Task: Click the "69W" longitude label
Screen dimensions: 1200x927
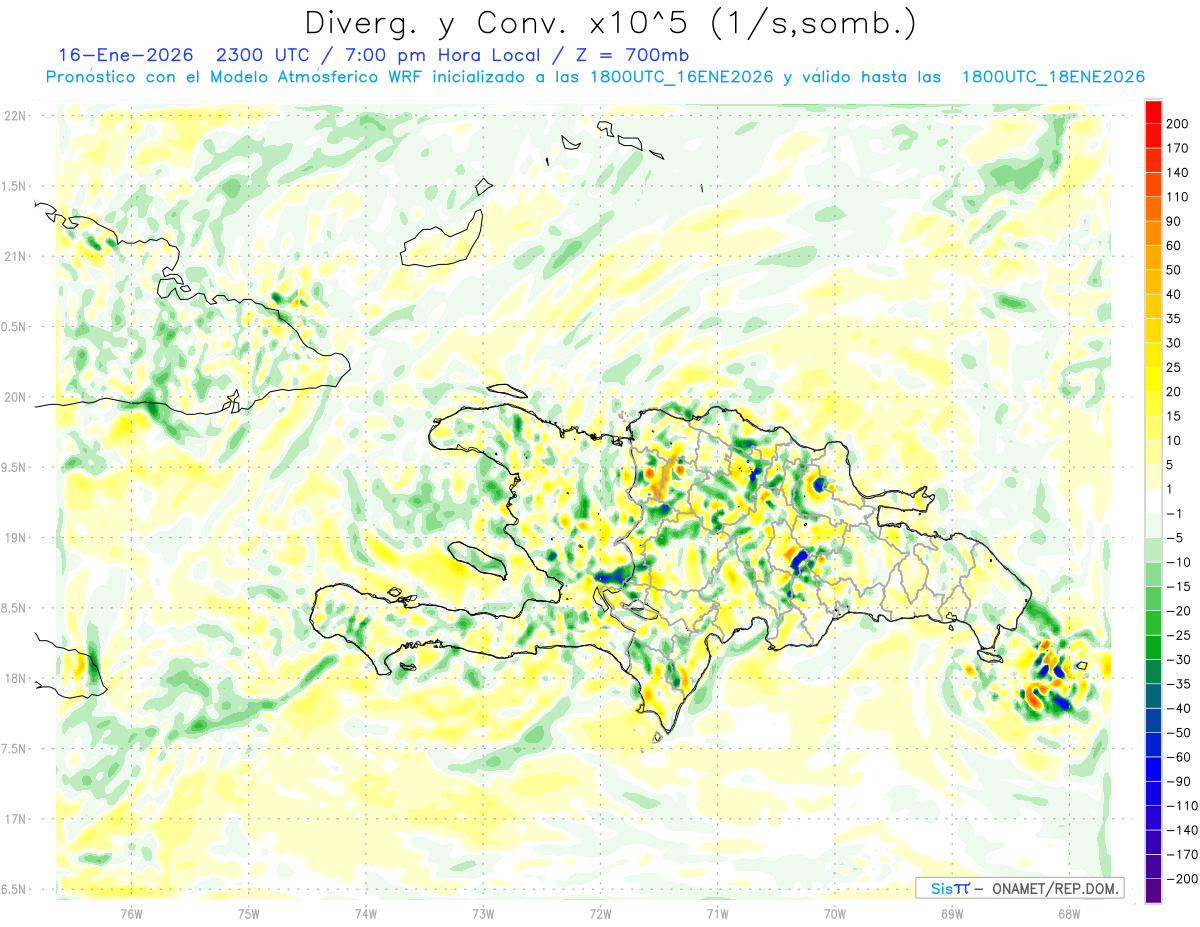Action: [952, 912]
